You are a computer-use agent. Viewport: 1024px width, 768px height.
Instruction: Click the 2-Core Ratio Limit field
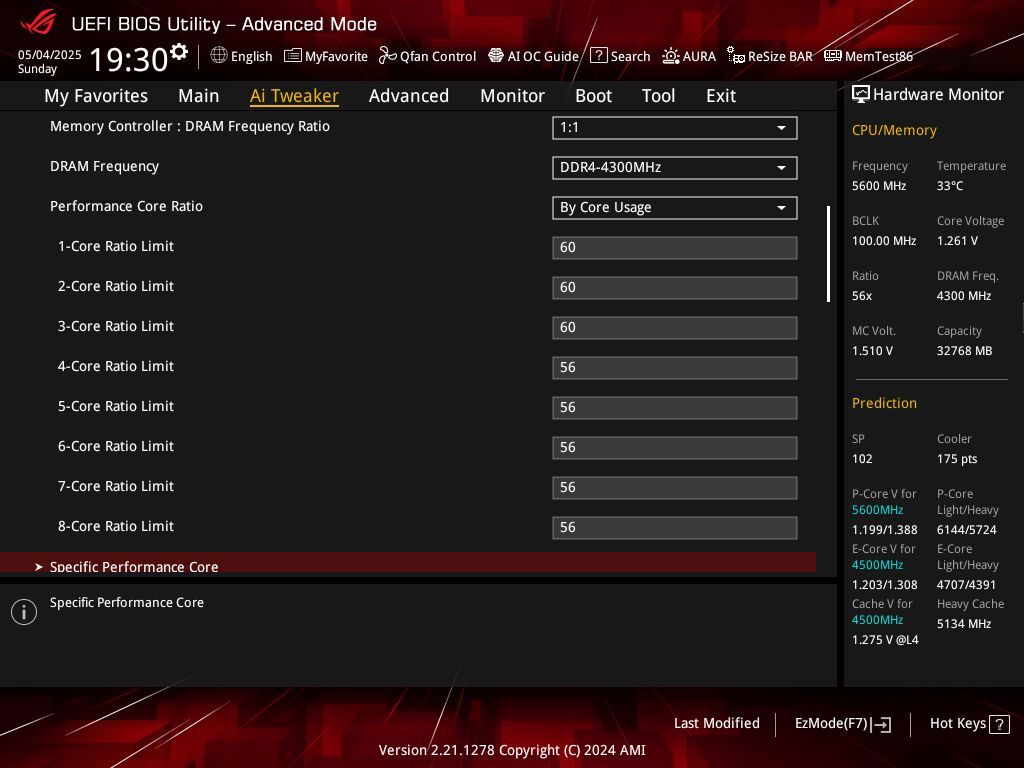[675, 287]
